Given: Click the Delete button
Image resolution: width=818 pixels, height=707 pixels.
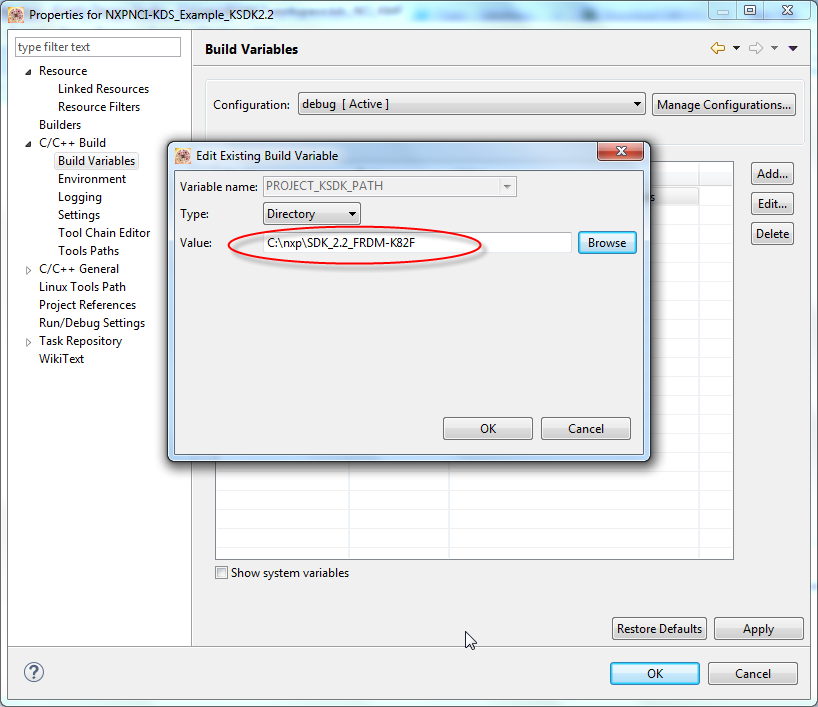Looking at the screenshot, I should pos(773,233).
